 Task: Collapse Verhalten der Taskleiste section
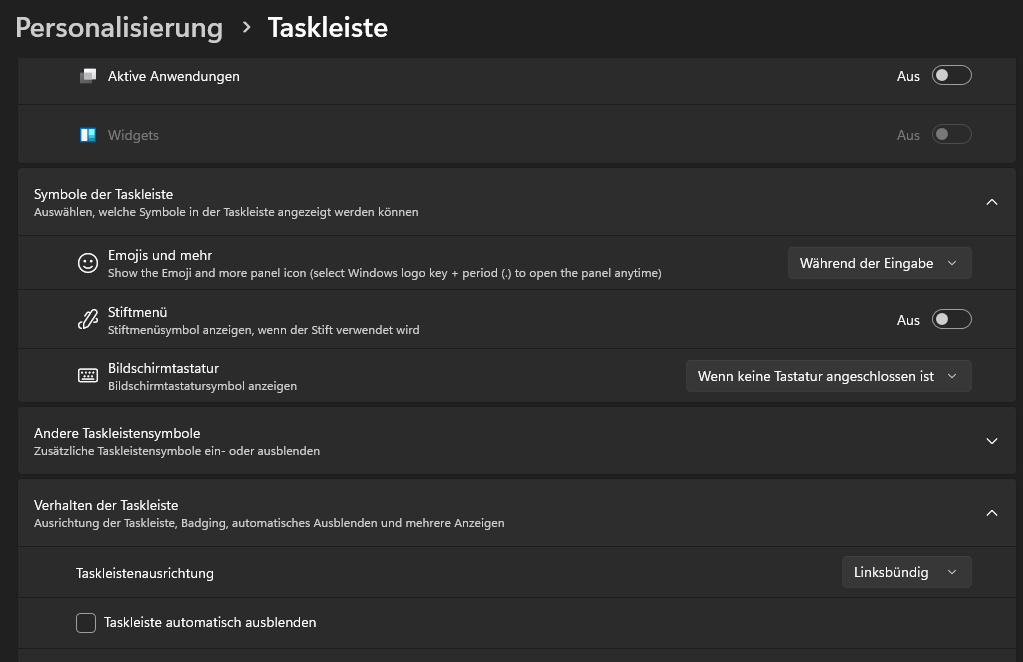(x=992, y=513)
